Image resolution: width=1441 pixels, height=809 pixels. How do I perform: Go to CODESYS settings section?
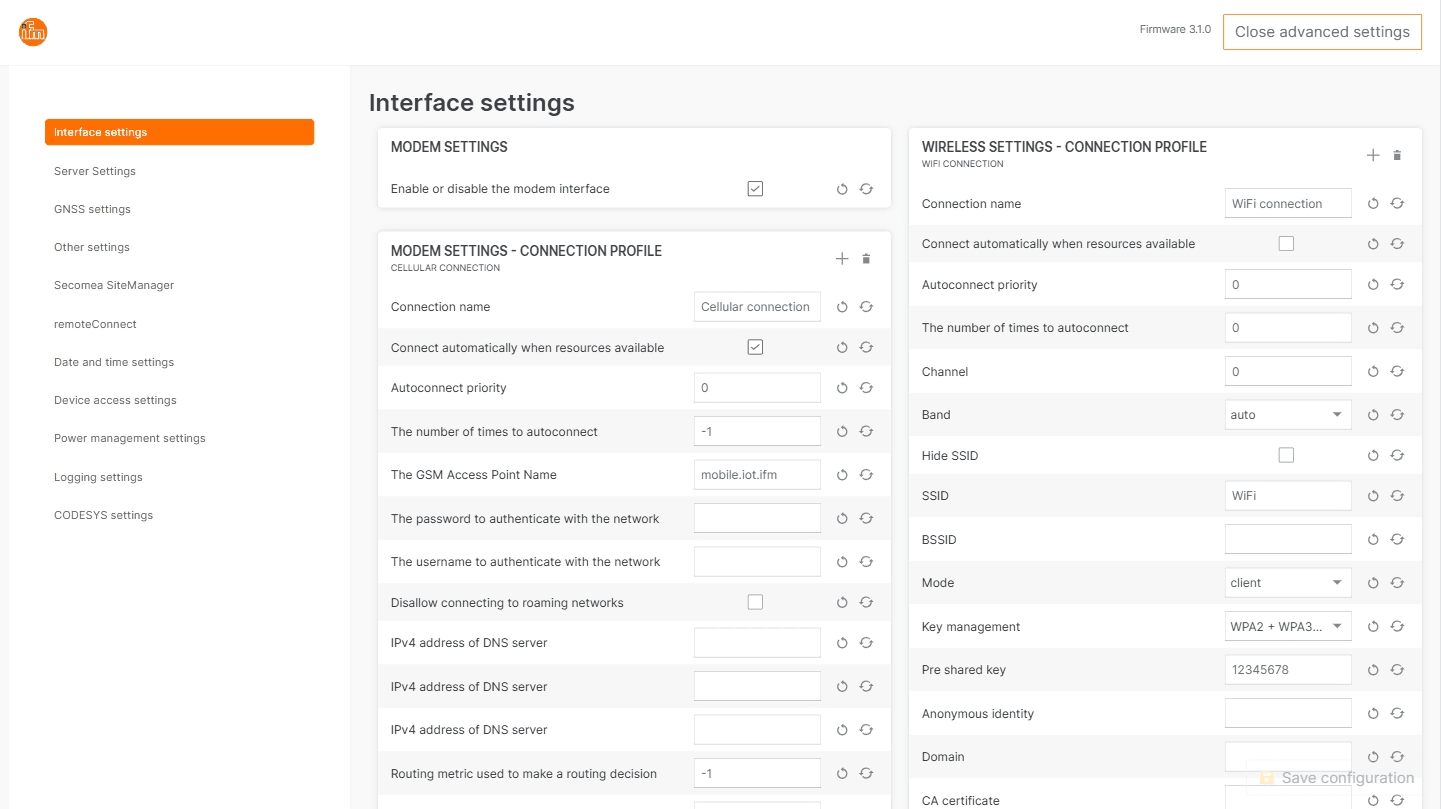click(x=103, y=515)
